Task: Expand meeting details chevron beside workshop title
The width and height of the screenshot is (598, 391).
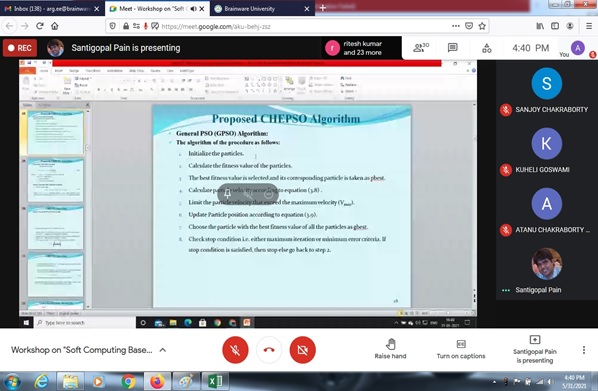Action: pyautogui.click(x=162, y=350)
